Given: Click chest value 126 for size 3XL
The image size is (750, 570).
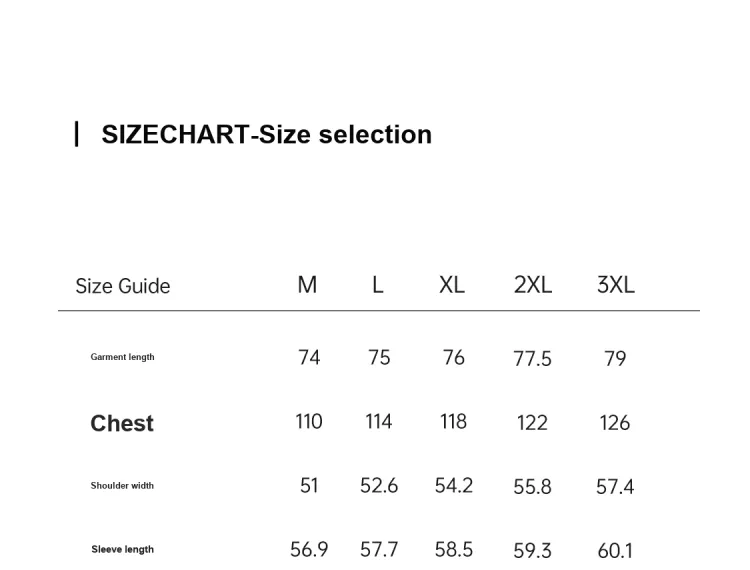Looking at the screenshot, I should coord(615,423).
